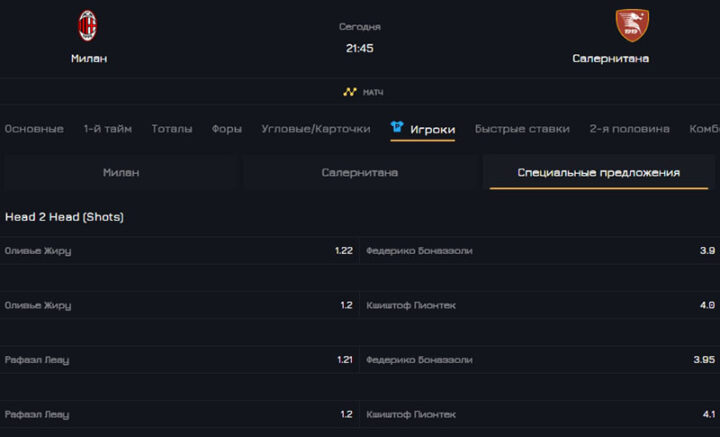720x437 pixels.
Task: Go to the Форы tab
Action: point(227,129)
